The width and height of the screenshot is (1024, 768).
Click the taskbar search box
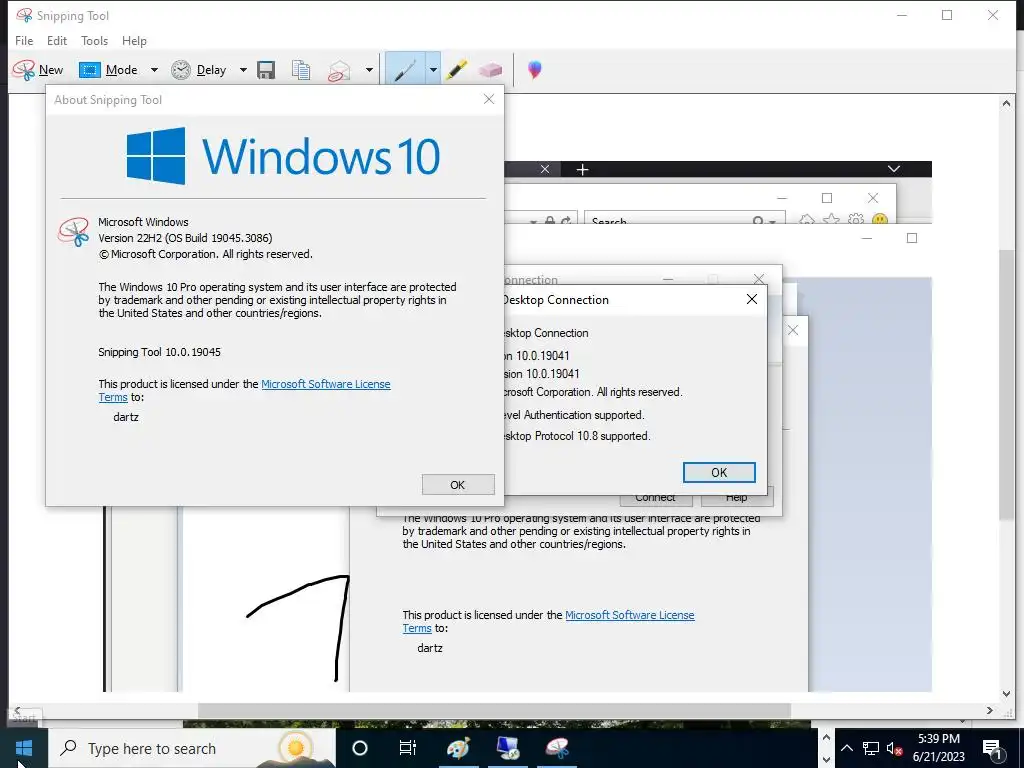pyautogui.click(x=193, y=748)
